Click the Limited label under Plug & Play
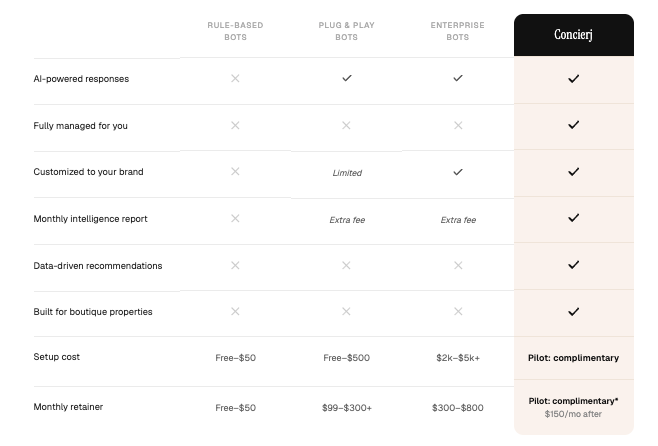 pyautogui.click(x=347, y=173)
